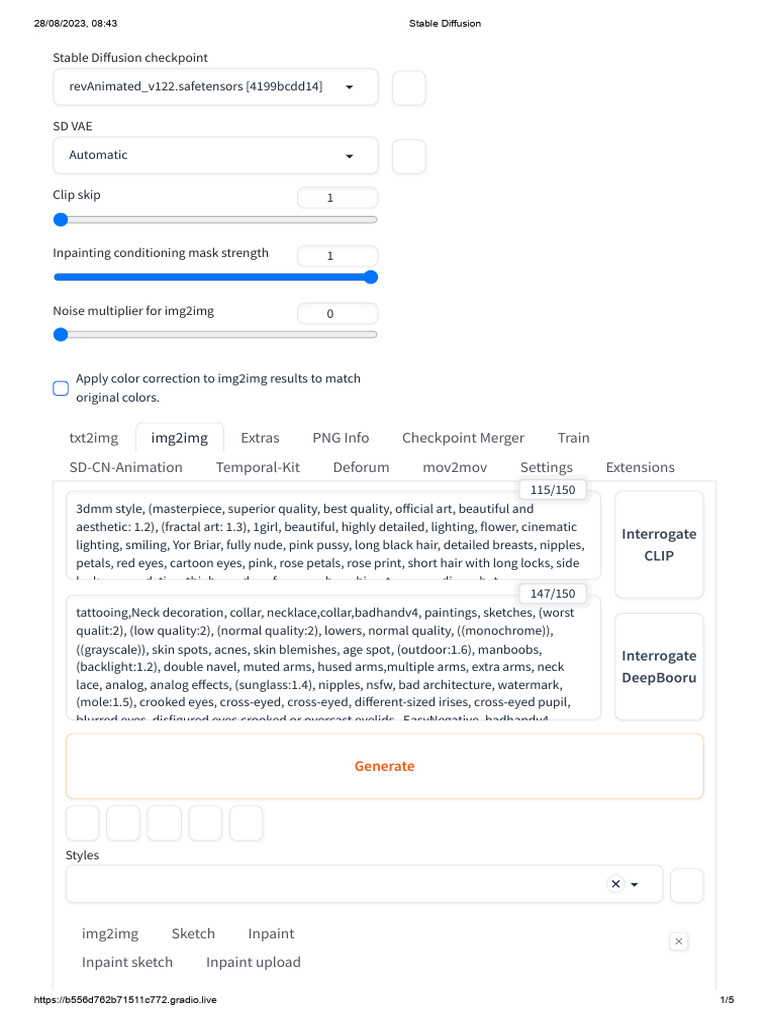Click the middle of five squares below Generate
768x1024 pixels.
tap(164, 823)
